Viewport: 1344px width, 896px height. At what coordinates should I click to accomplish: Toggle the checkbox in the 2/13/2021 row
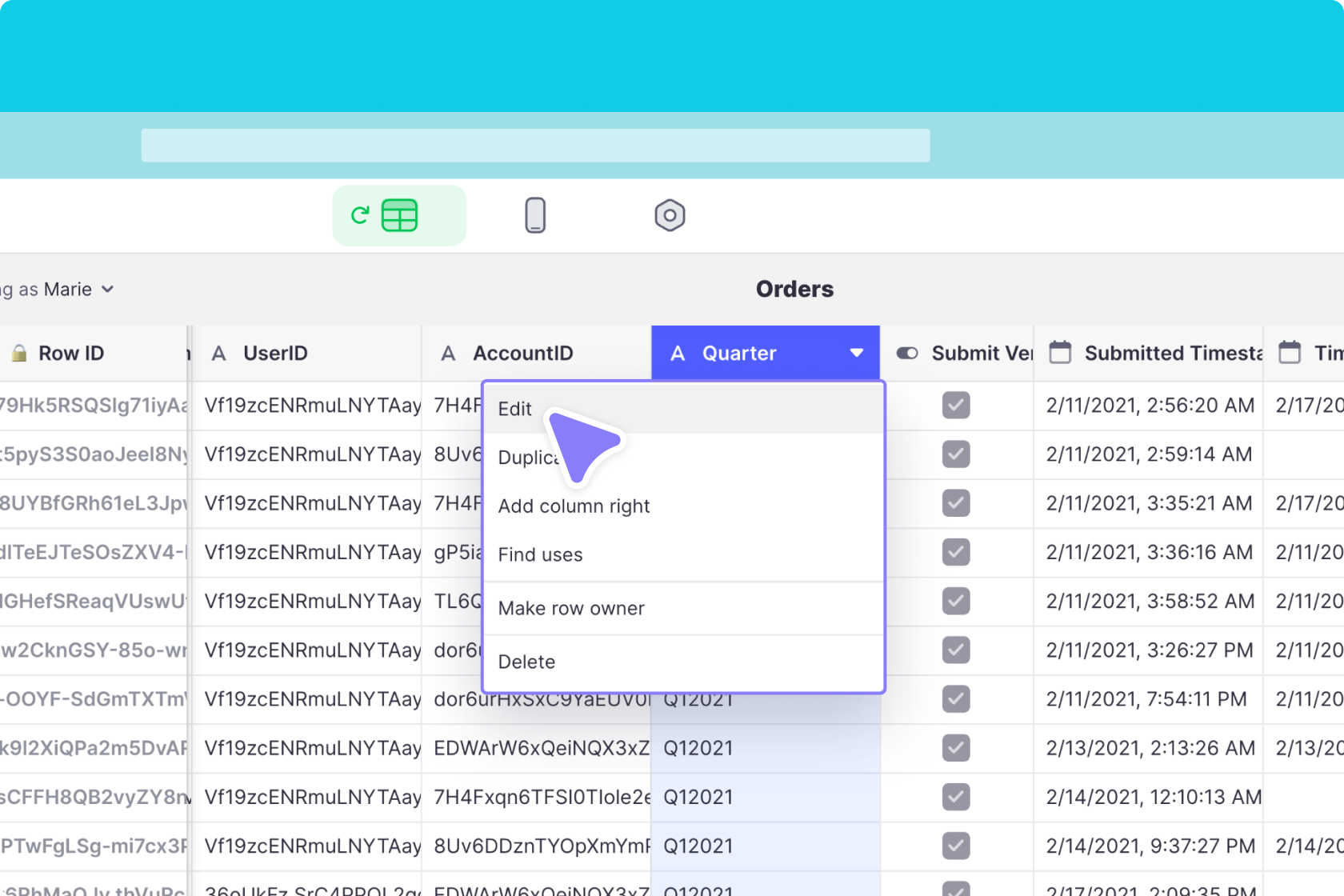[x=956, y=748]
